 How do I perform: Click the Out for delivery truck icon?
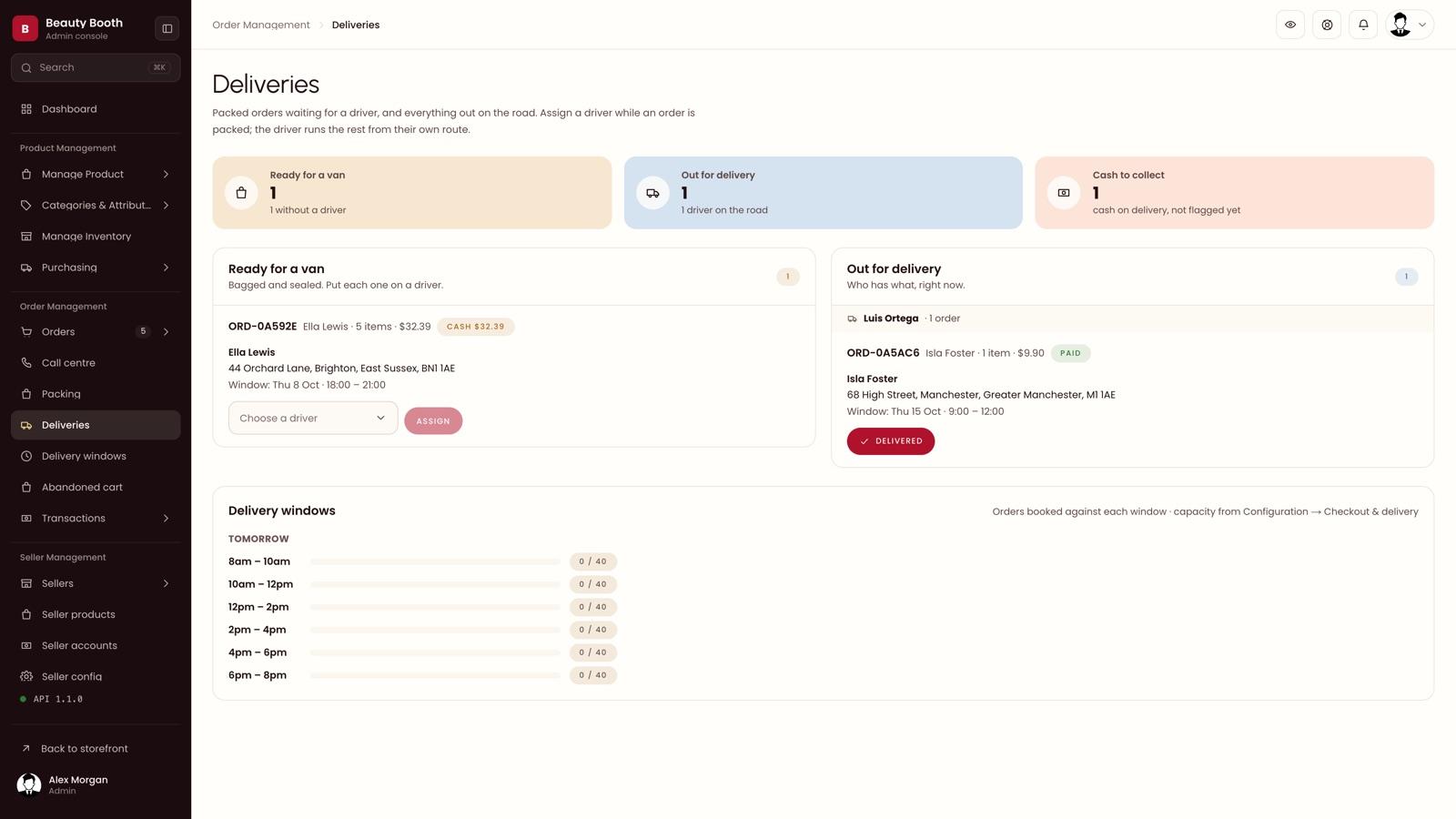652,193
